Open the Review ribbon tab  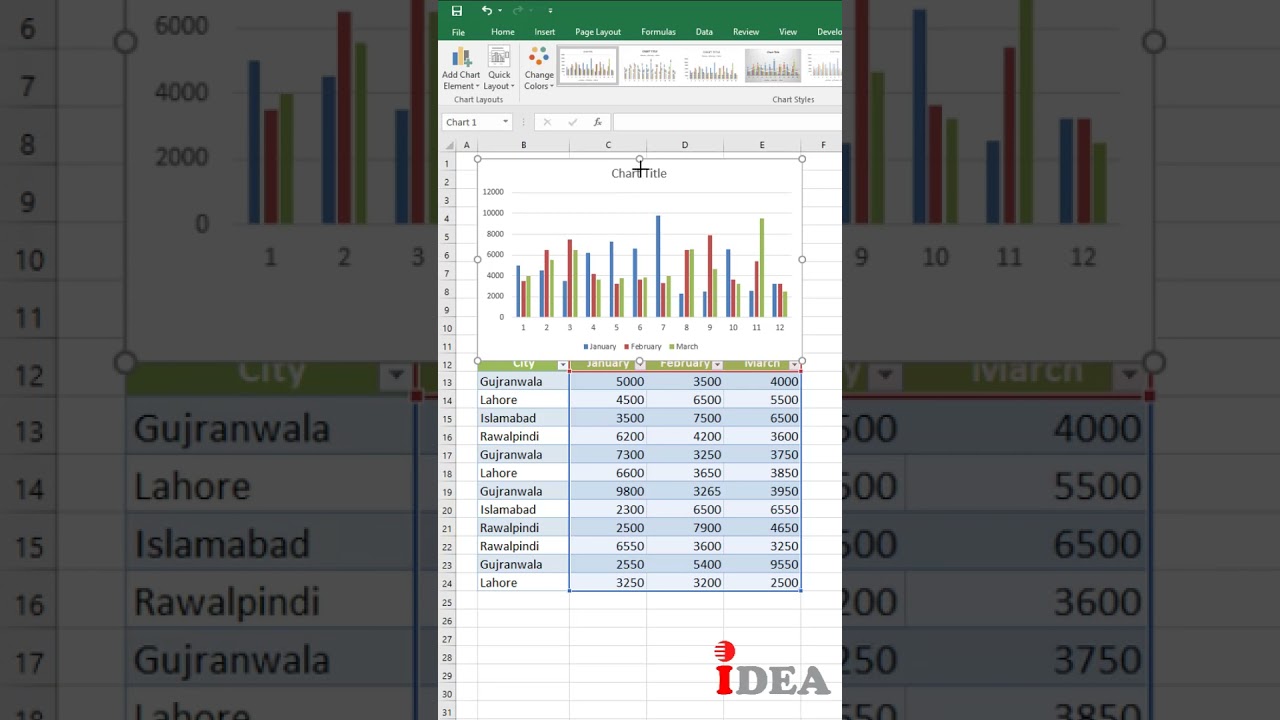click(746, 32)
